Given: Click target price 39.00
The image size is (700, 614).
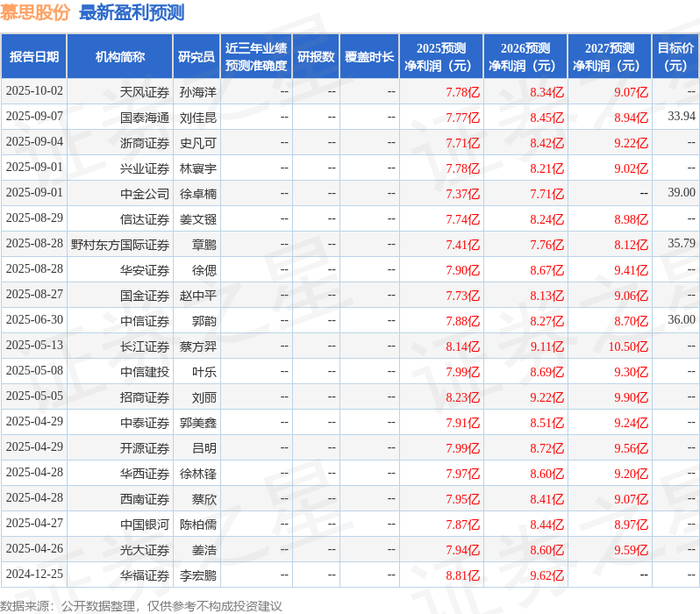Looking at the screenshot, I should coord(681,193).
